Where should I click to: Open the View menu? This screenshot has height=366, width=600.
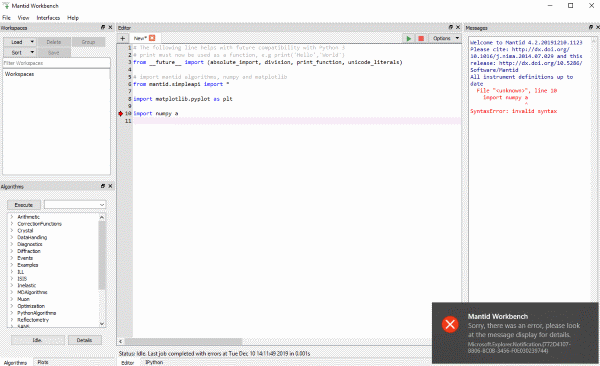(23, 18)
